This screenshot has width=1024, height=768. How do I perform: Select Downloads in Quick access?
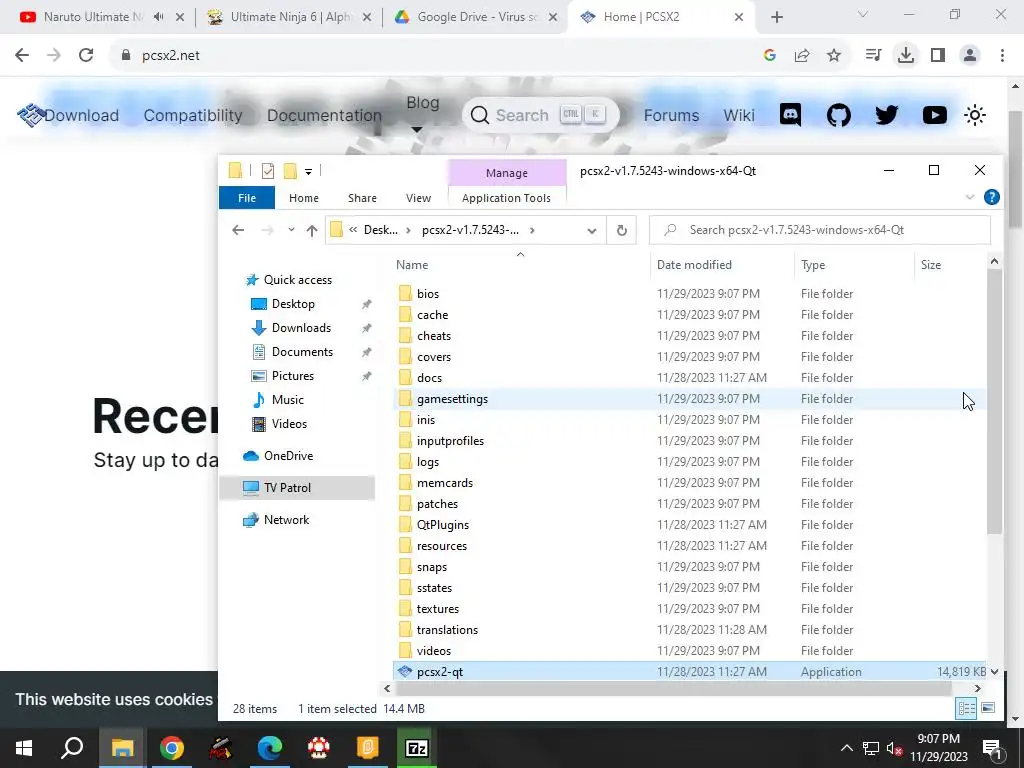pyautogui.click(x=301, y=328)
